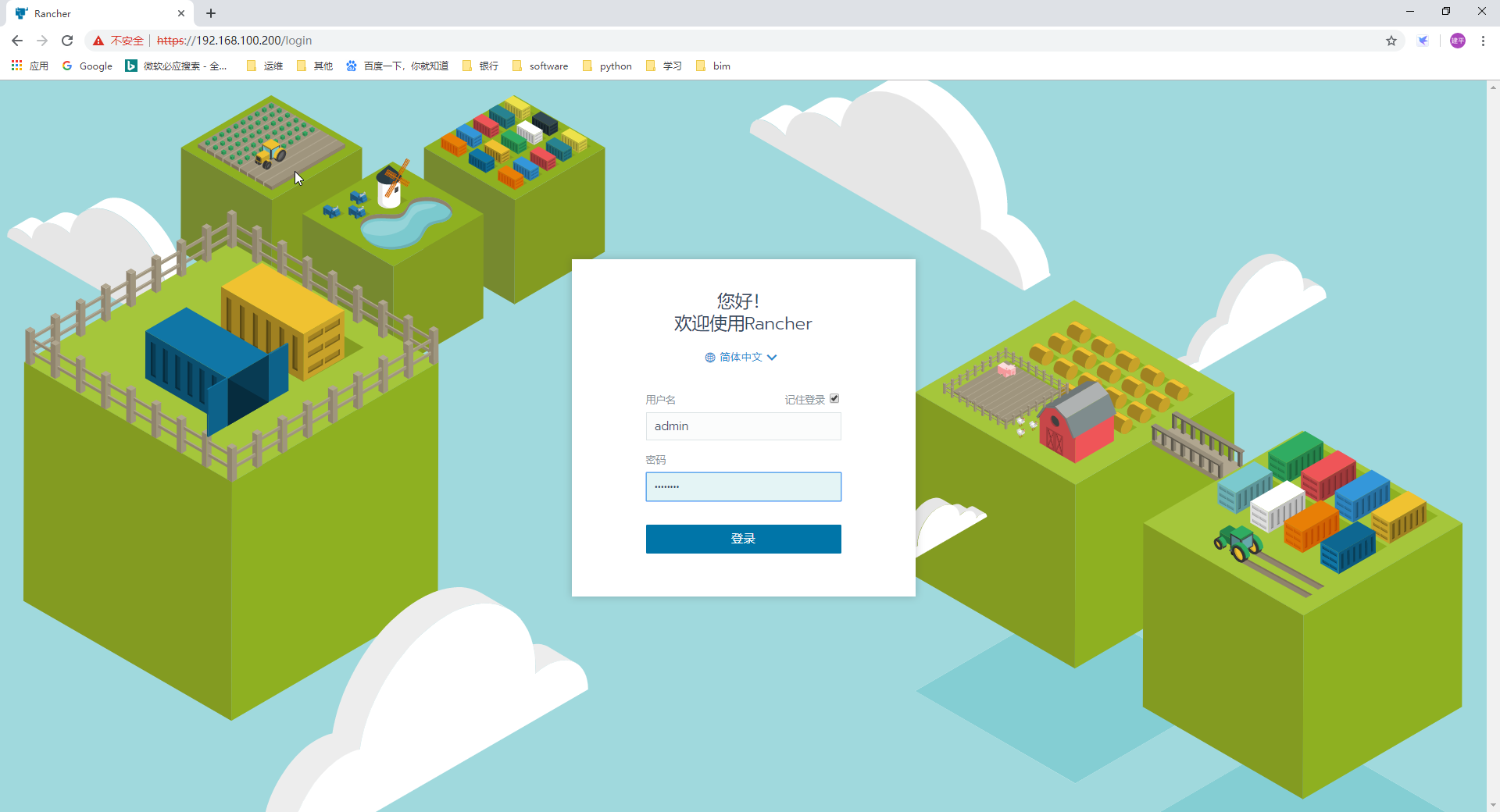Image resolution: width=1500 pixels, height=812 pixels.
Task: Open the 银行 bookmark folder
Action: (480, 66)
